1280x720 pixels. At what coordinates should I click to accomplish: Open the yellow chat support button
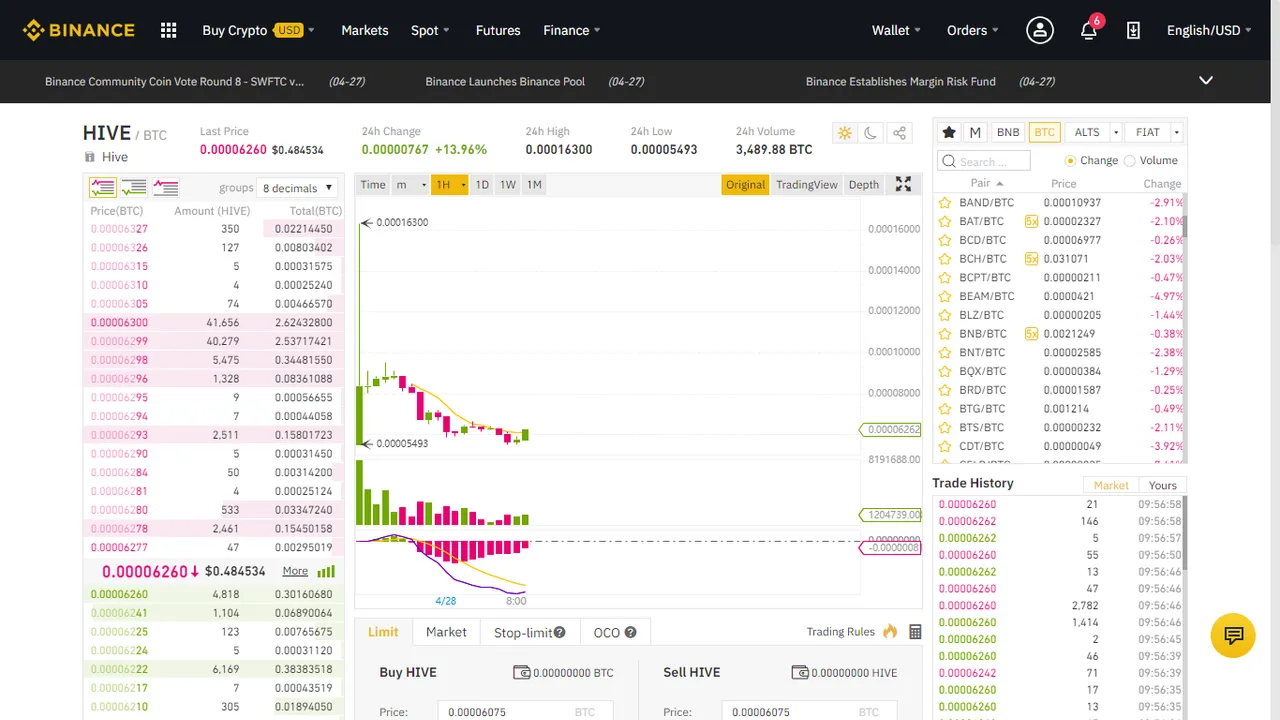(1233, 635)
